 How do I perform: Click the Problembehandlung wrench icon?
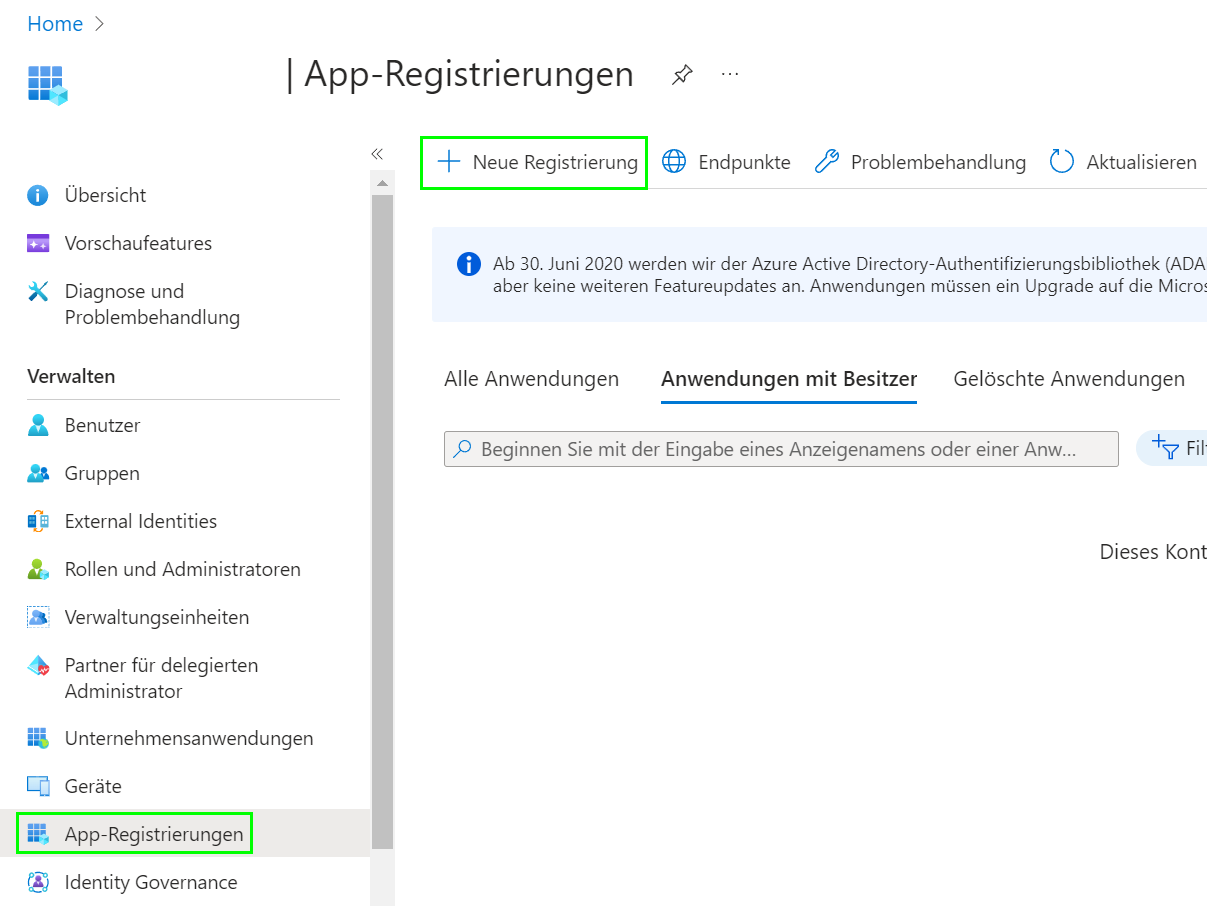click(827, 162)
